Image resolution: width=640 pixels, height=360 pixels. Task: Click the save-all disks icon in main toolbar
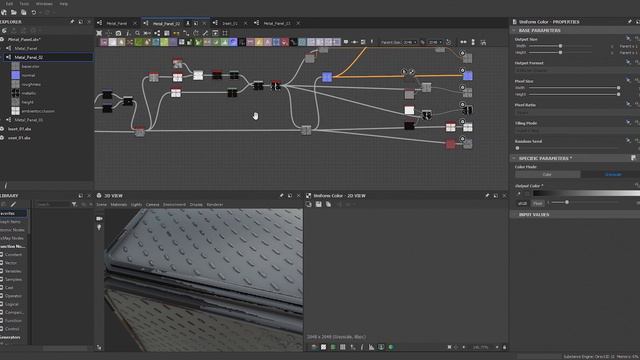point(24,13)
